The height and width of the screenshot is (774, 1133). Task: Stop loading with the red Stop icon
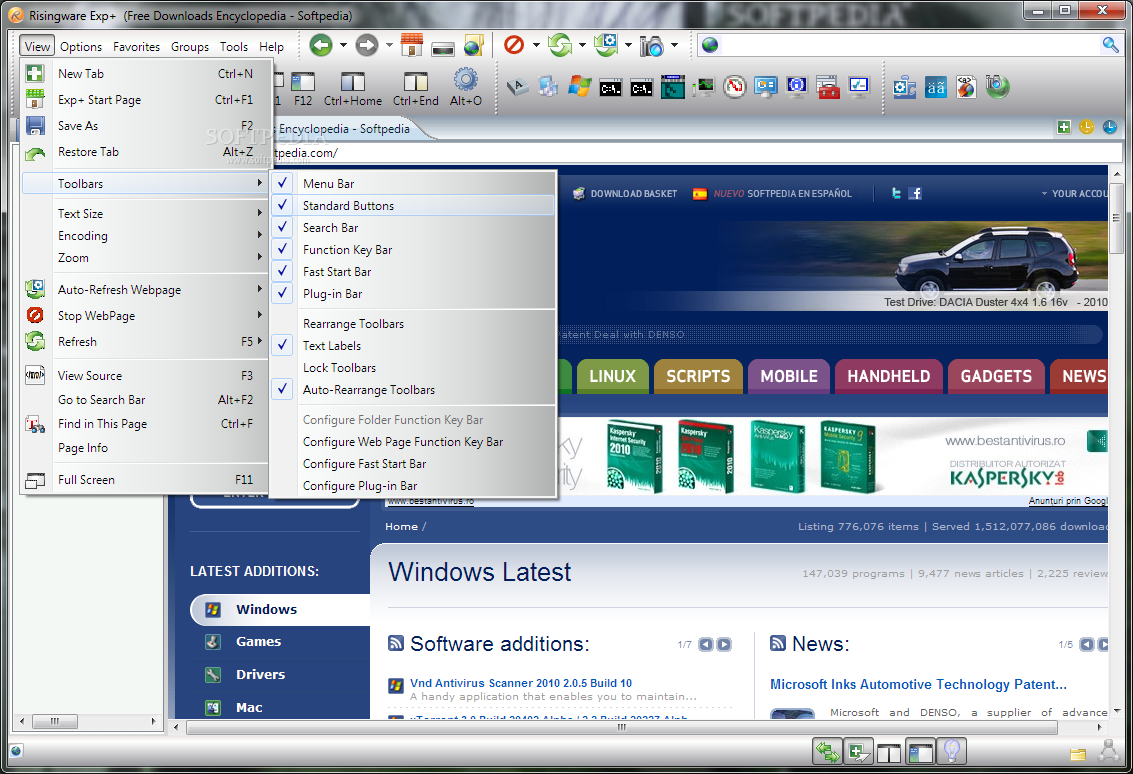[514, 45]
